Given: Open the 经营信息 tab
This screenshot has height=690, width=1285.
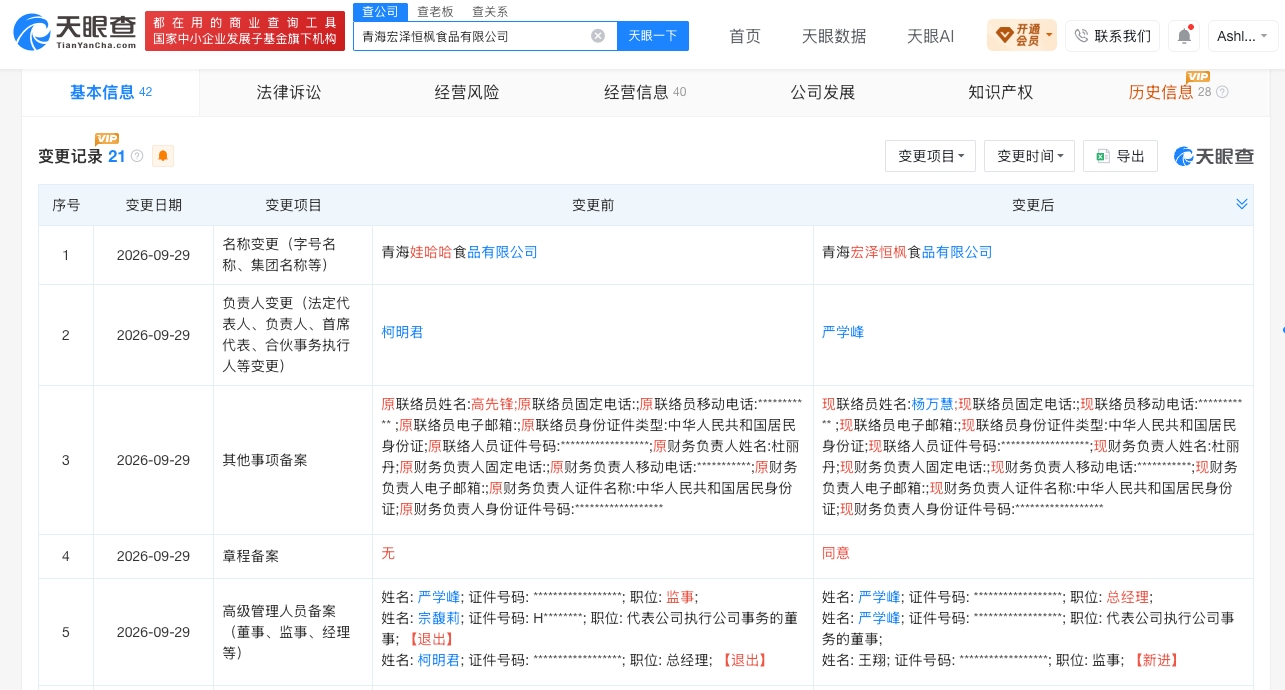Looking at the screenshot, I should coord(645,92).
